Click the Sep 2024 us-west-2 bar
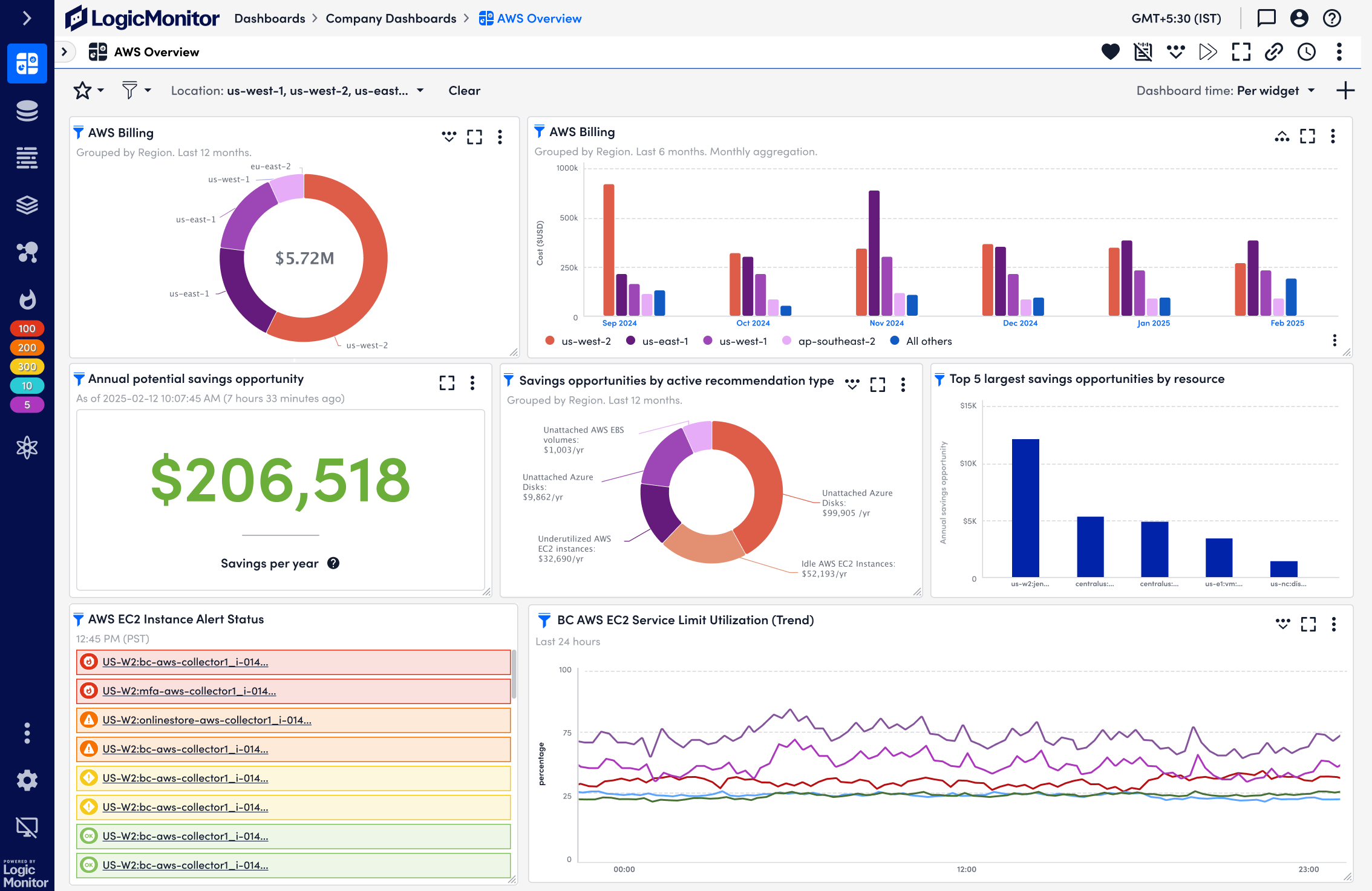Viewport: 1372px width, 891px height. click(x=609, y=249)
